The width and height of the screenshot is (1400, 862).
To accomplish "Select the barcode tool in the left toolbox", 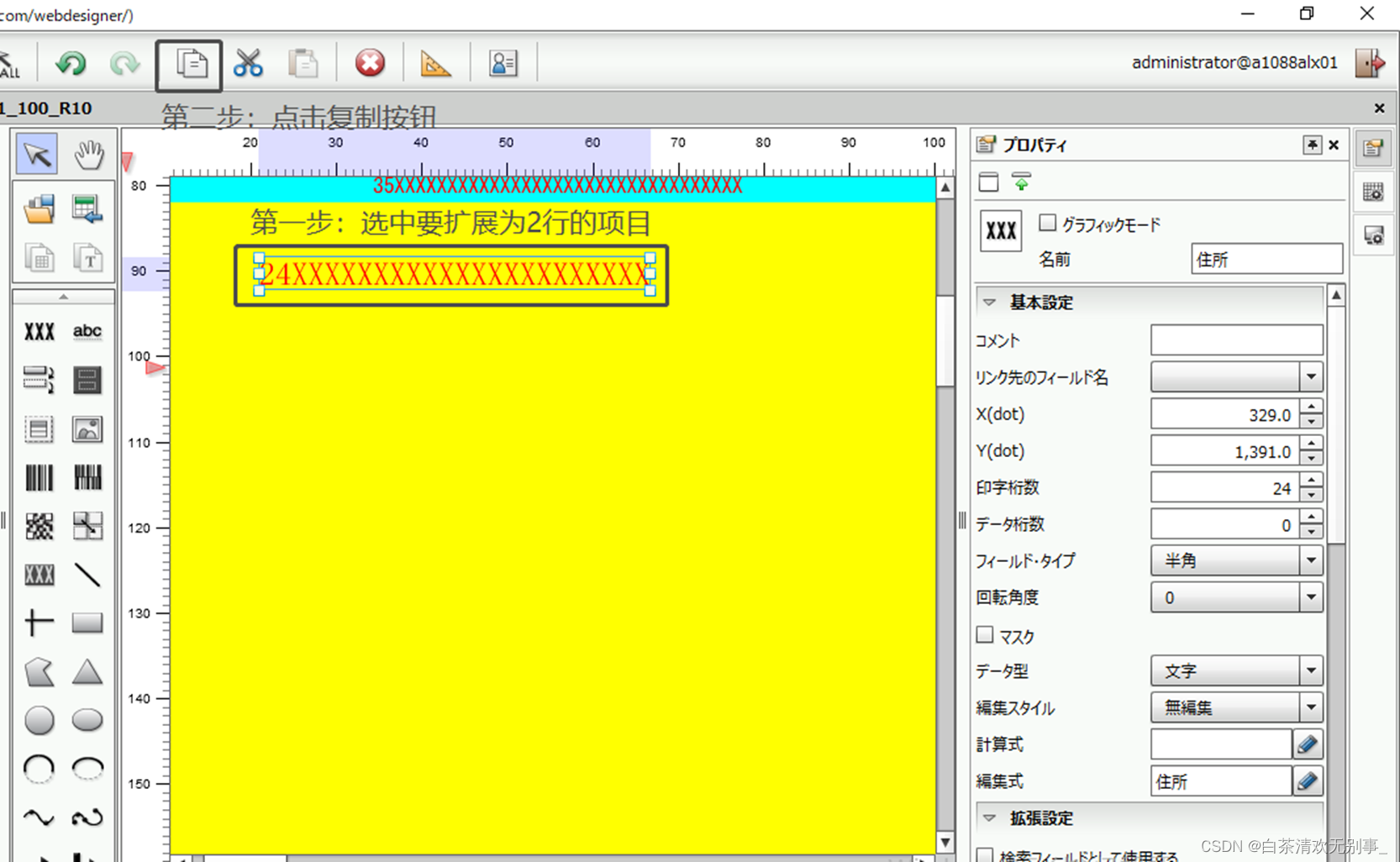I will 39,477.
